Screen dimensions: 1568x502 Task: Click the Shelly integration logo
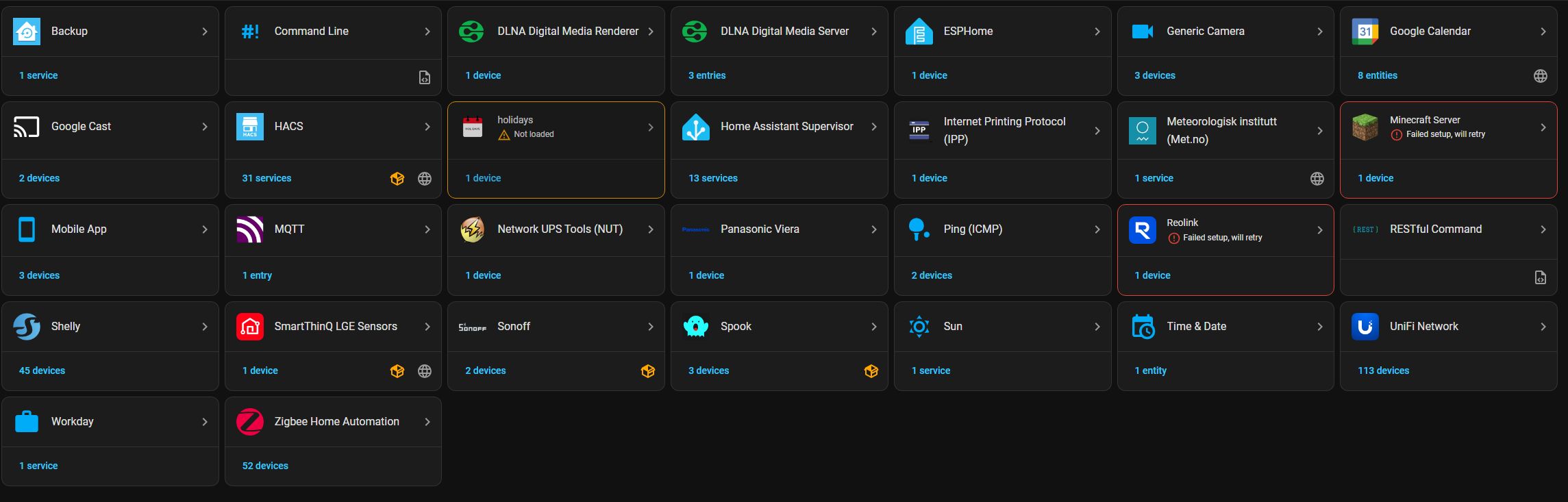27,327
